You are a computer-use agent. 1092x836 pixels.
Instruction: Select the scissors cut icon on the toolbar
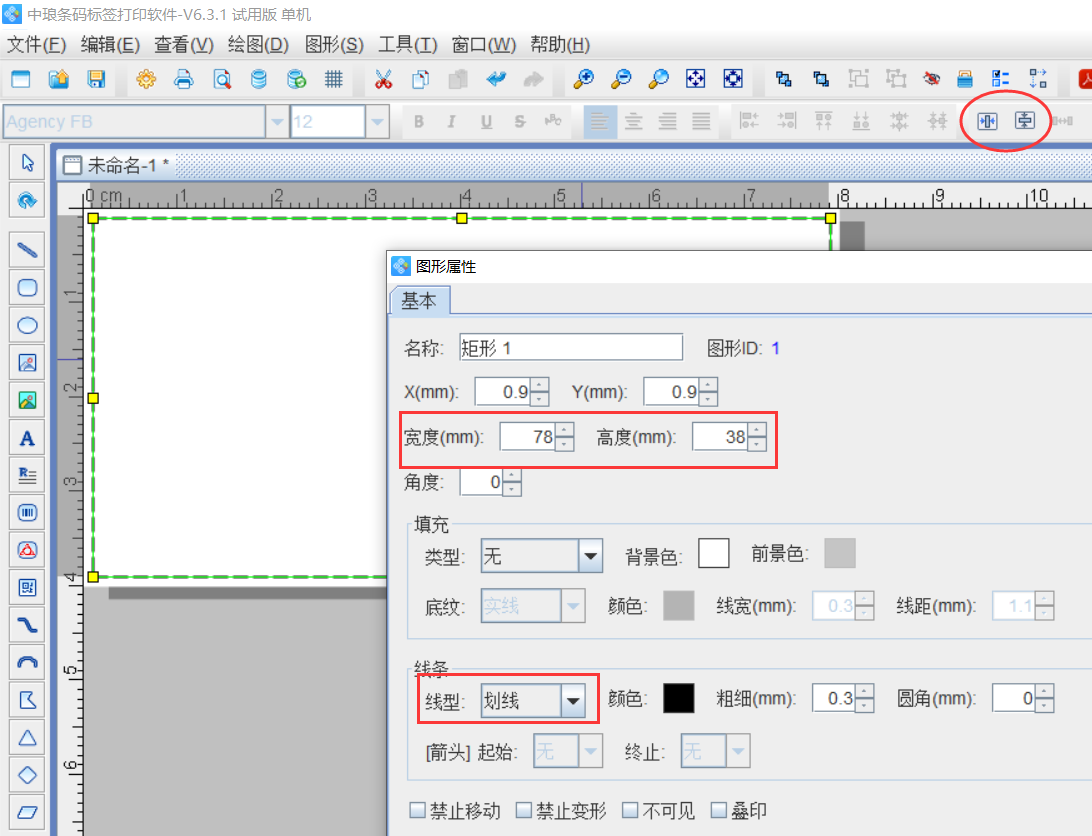pyautogui.click(x=383, y=79)
